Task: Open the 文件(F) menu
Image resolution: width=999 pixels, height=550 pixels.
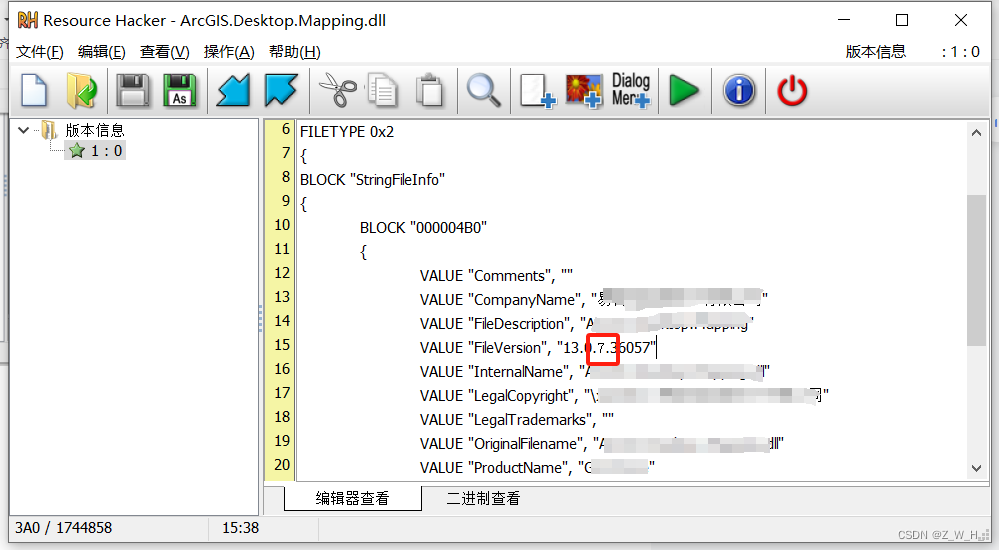Action: tap(40, 52)
